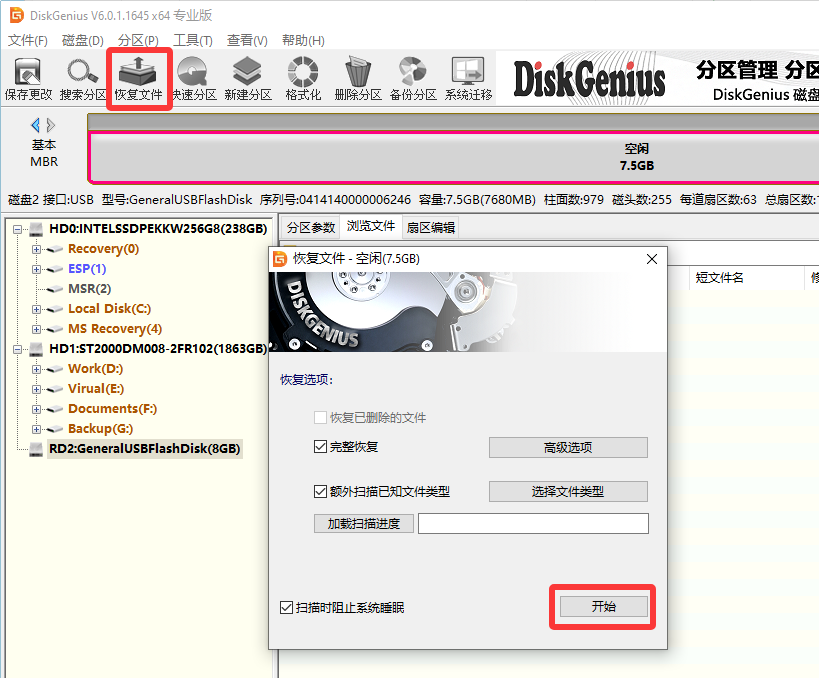Click the scan progress file path field
Image resolution: width=819 pixels, height=678 pixels.
533,523
